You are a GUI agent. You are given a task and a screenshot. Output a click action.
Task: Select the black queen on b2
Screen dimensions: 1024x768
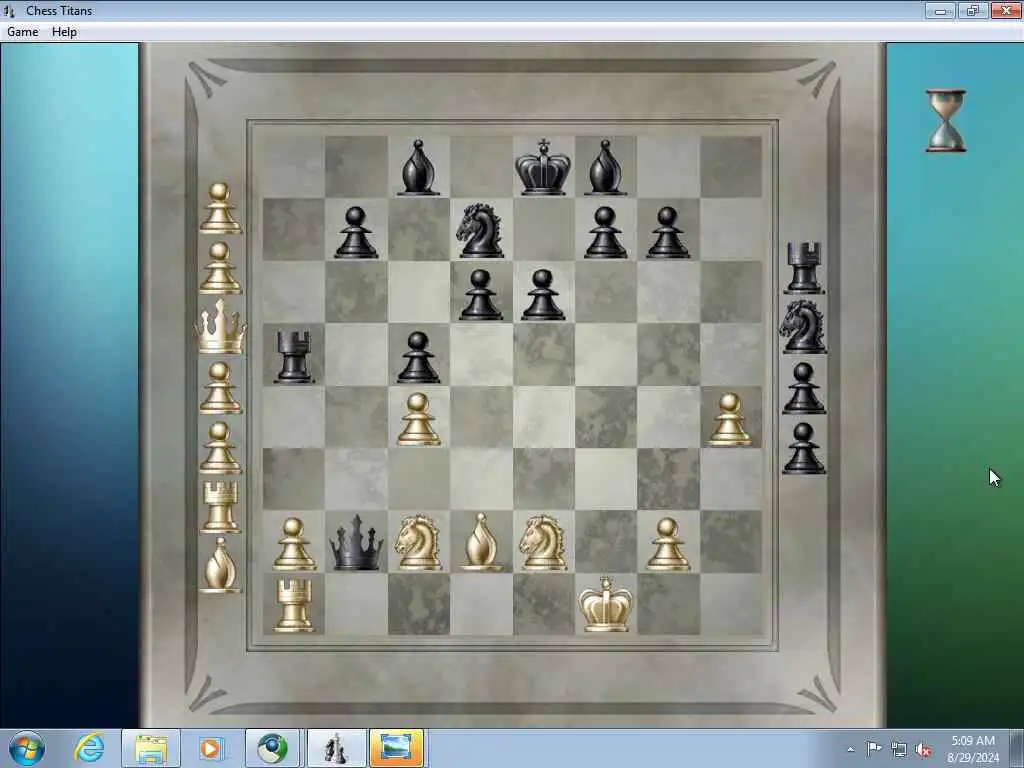point(356,543)
